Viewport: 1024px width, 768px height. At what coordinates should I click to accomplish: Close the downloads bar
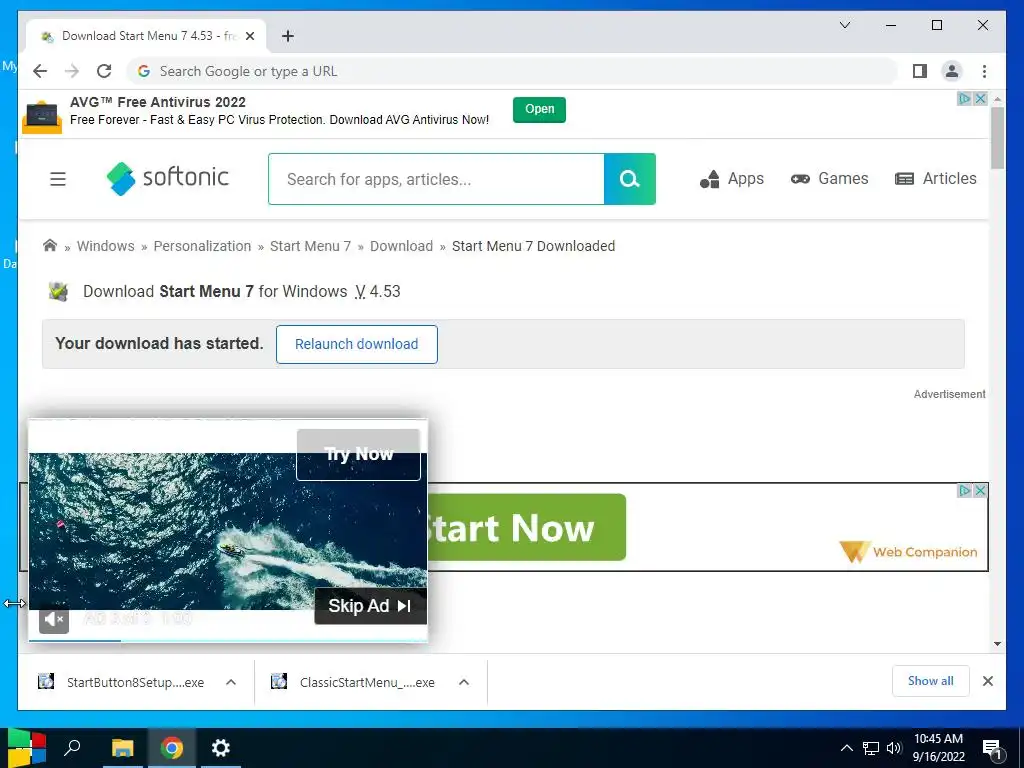pyautogui.click(x=988, y=681)
